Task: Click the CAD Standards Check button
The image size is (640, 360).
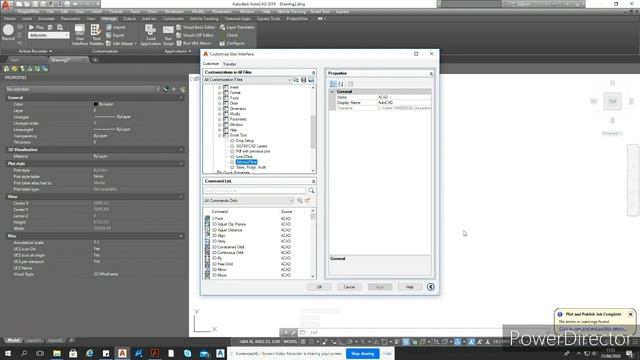Action: point(229,35)
